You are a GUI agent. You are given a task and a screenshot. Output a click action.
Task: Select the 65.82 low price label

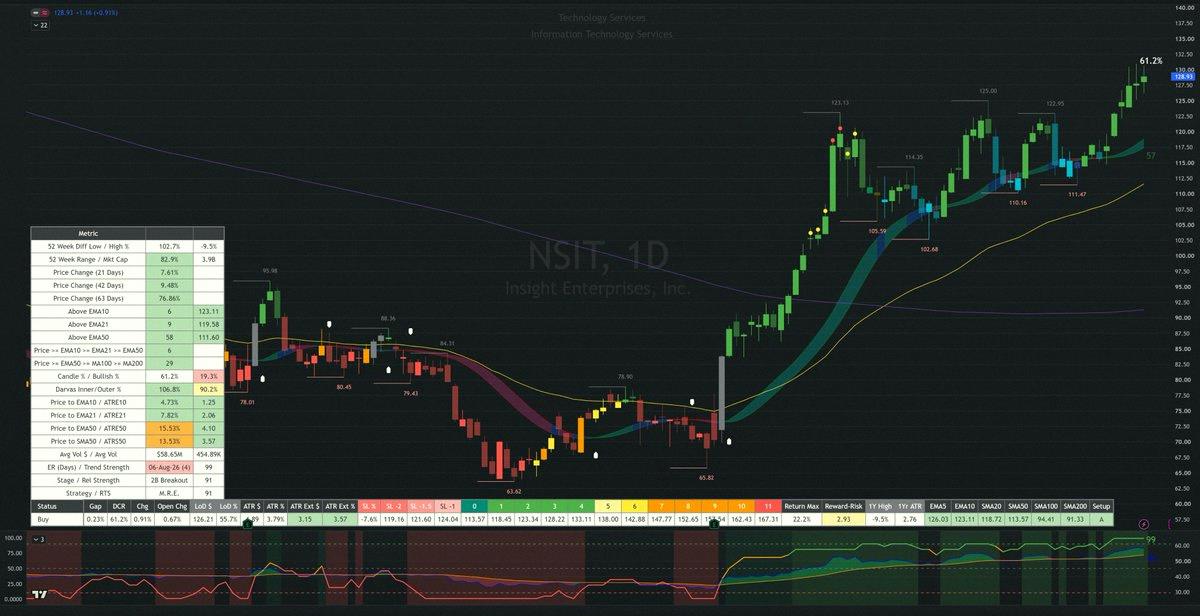708,478
